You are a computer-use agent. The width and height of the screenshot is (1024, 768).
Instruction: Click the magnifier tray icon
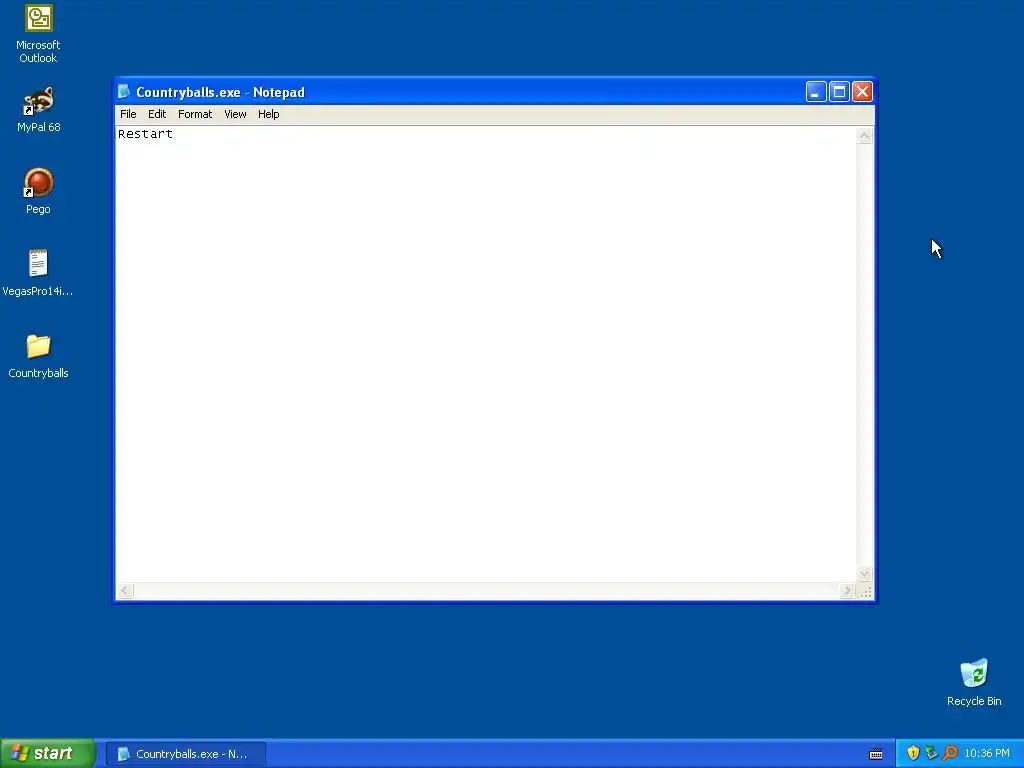[x=950, y=753]
